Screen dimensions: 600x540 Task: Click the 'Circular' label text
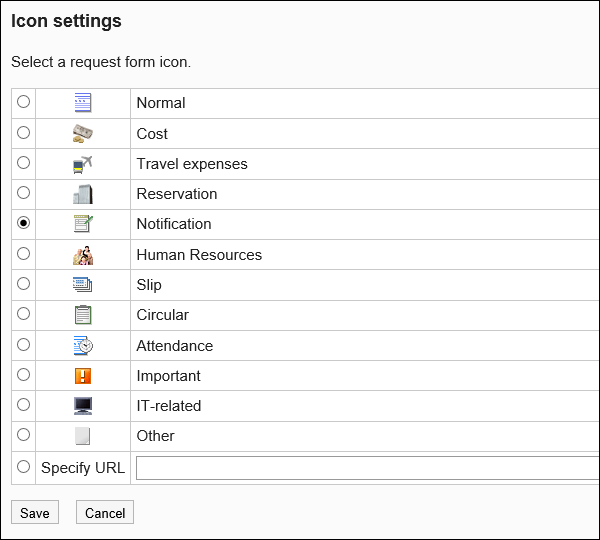pyautogui.click(x=163, y=315)
